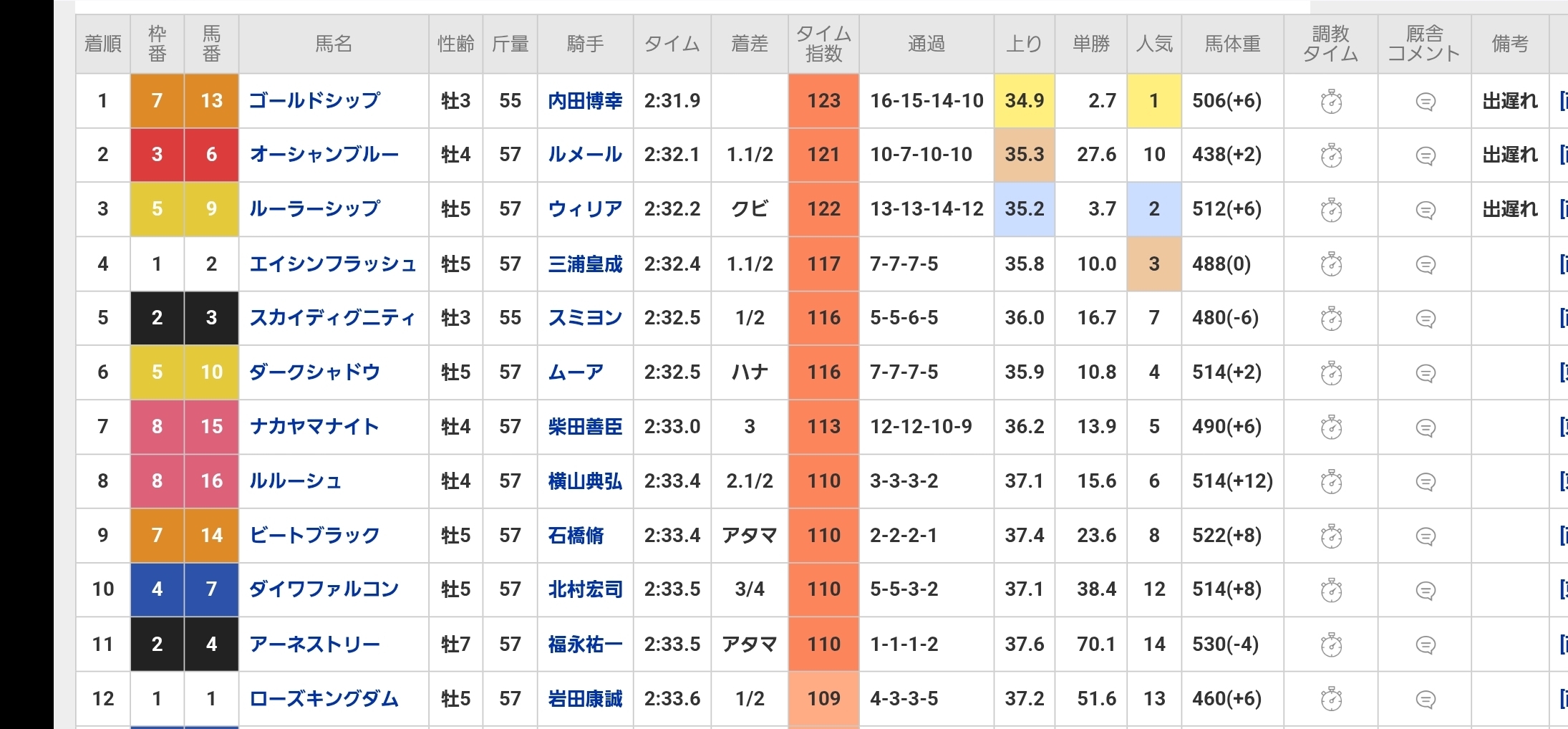
Task: Click stopwatch icon for ナカヤマナイト
Action: tap(1331, 428)
